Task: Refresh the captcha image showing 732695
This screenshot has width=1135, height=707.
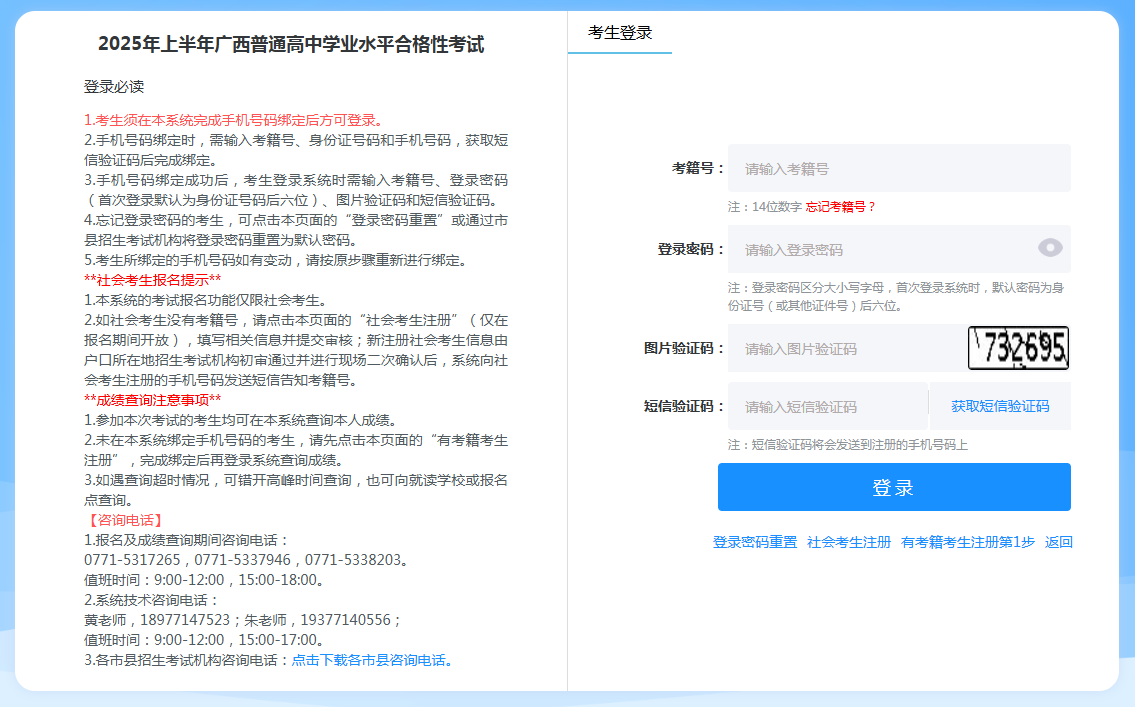Action: point(1018,348)
